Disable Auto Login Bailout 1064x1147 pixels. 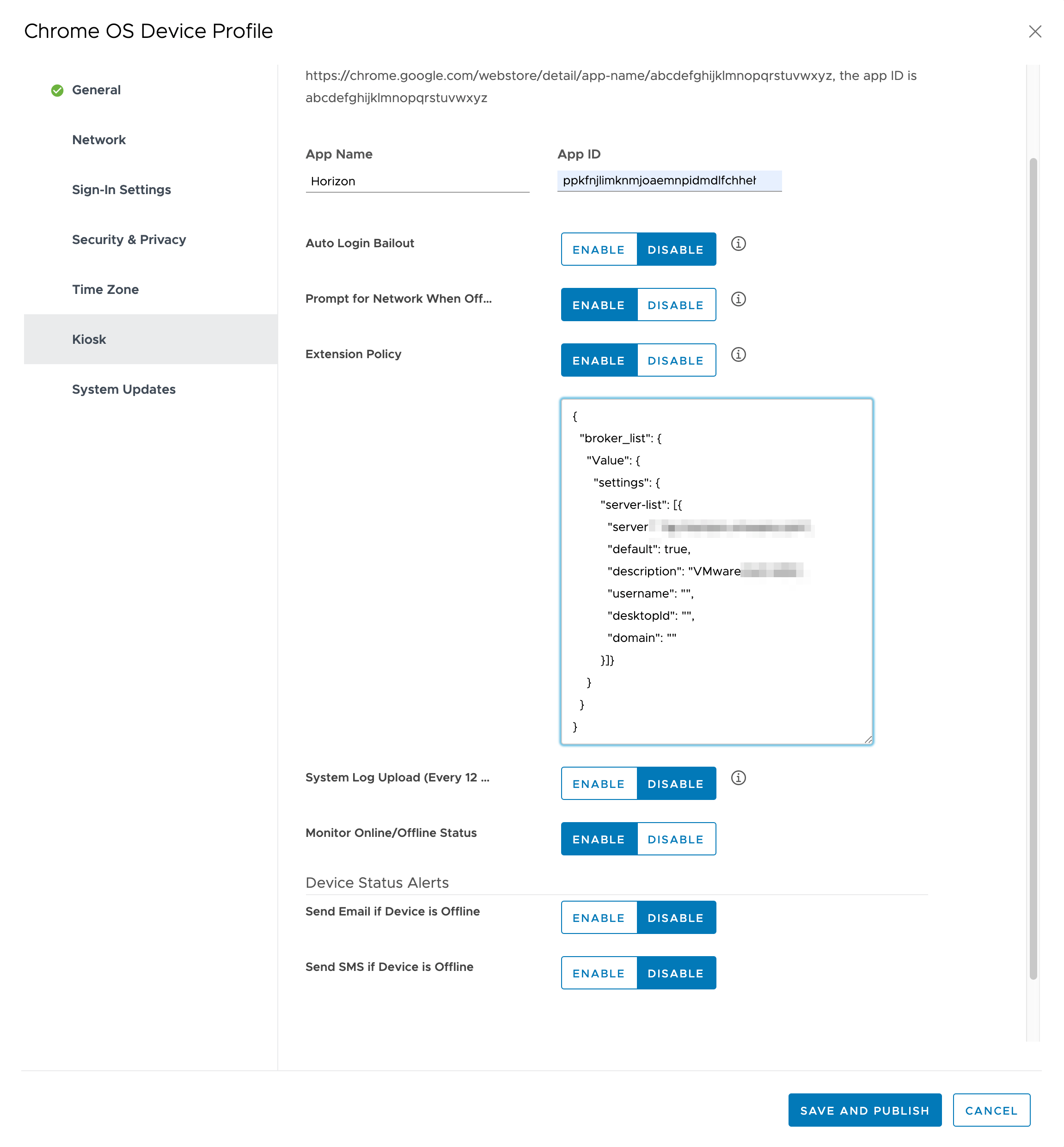676,249
